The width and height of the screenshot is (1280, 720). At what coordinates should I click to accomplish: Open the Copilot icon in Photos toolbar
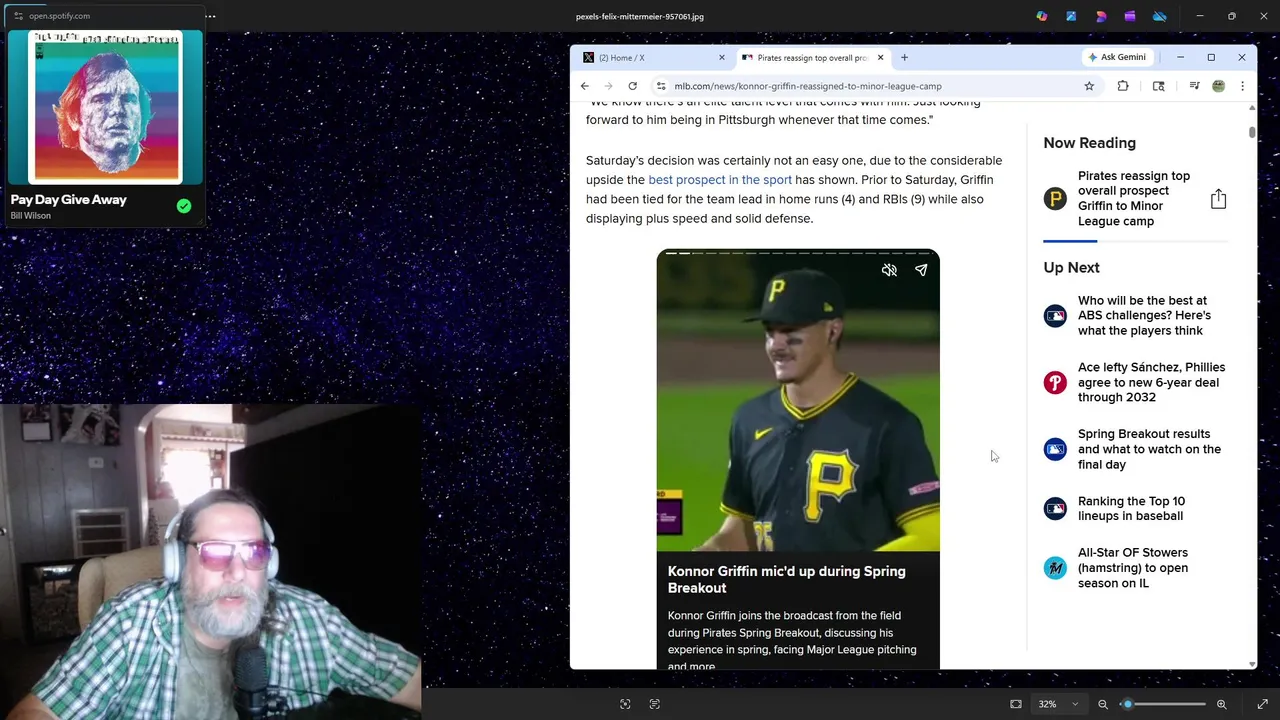(x=1041, y=16)
